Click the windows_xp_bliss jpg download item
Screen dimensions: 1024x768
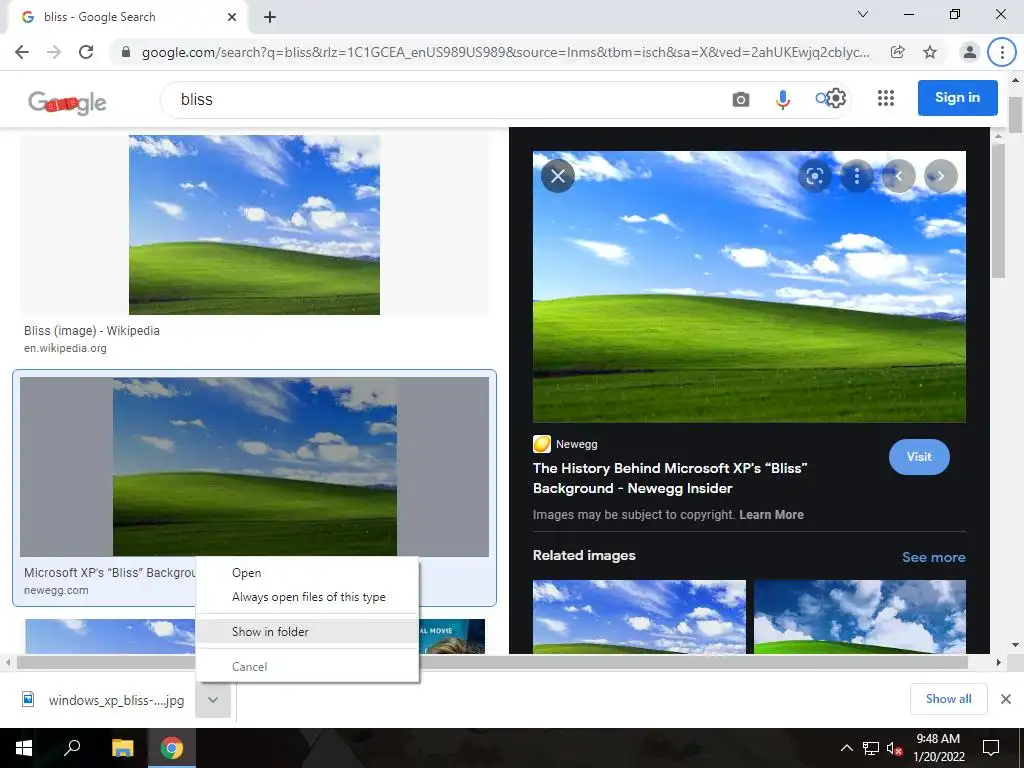104,700
